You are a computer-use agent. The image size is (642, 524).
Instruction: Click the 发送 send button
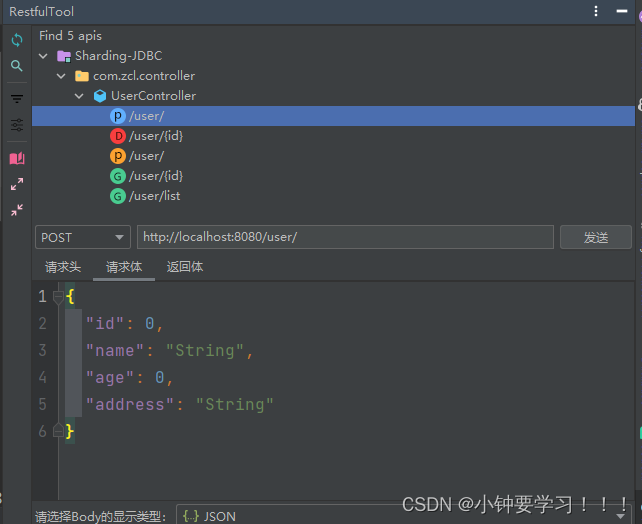tap(596, 237)
